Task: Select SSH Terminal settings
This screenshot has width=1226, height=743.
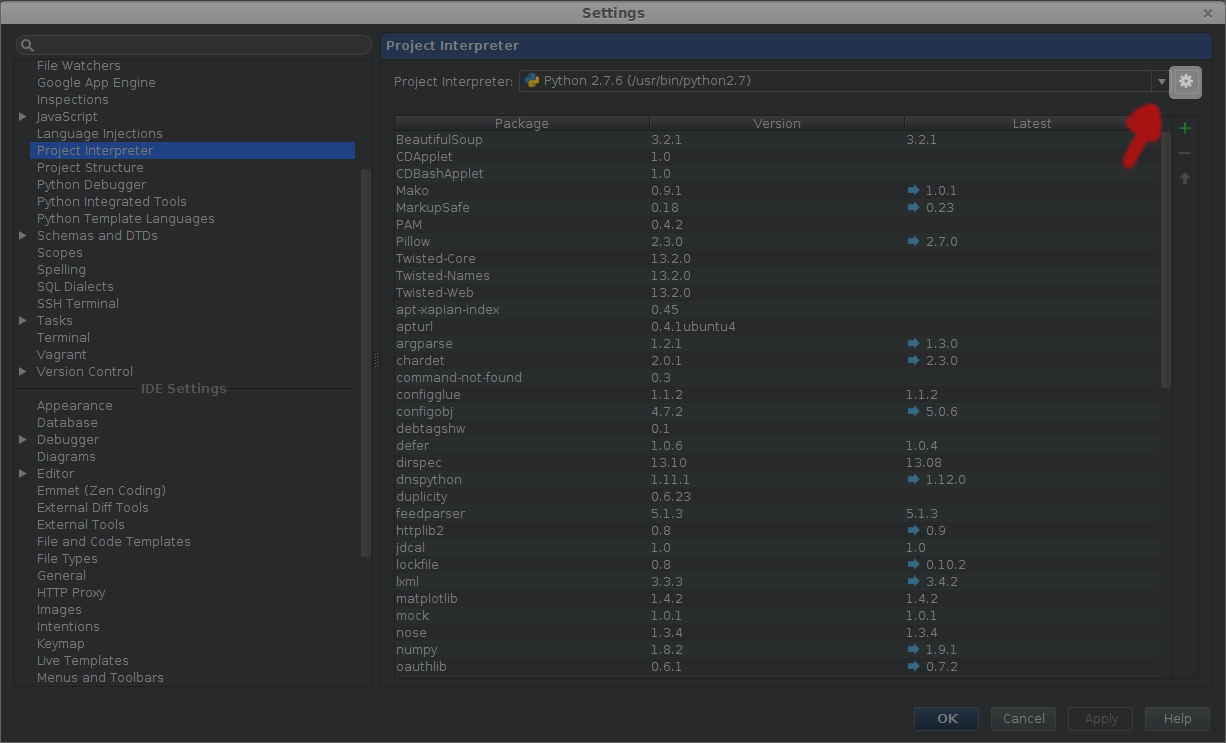Action: (x=78, y=304)
